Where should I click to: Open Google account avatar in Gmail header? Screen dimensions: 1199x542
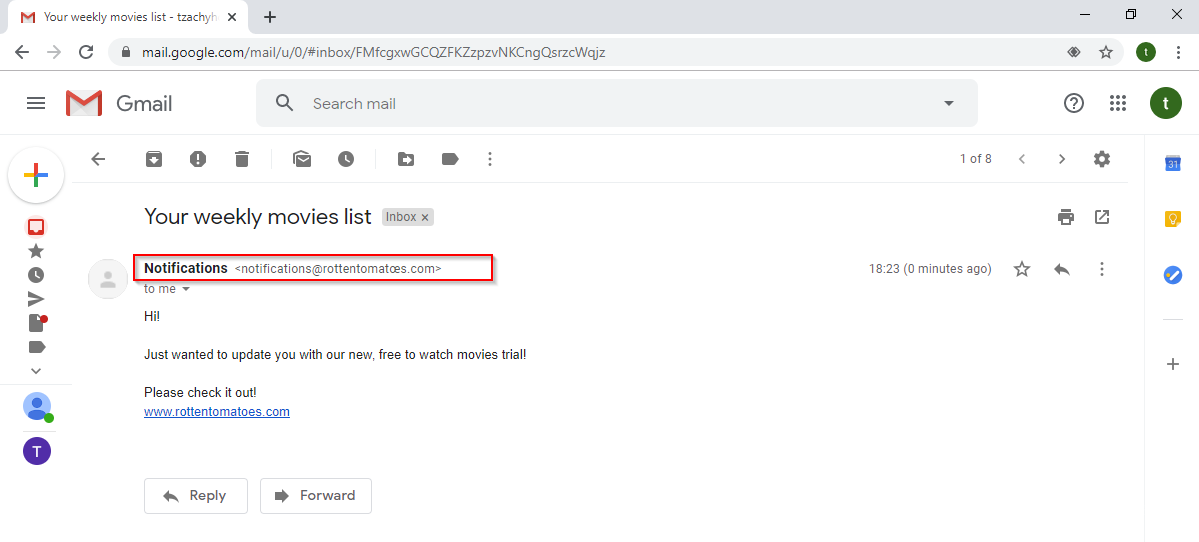coord(1165,103)
